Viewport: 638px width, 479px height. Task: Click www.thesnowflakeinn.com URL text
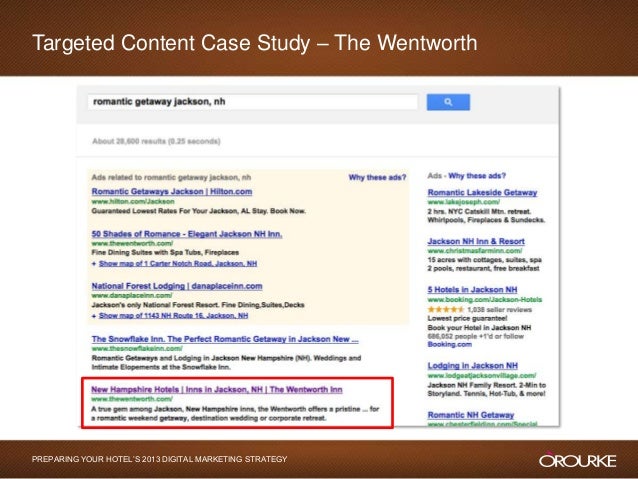click(137, 349)
